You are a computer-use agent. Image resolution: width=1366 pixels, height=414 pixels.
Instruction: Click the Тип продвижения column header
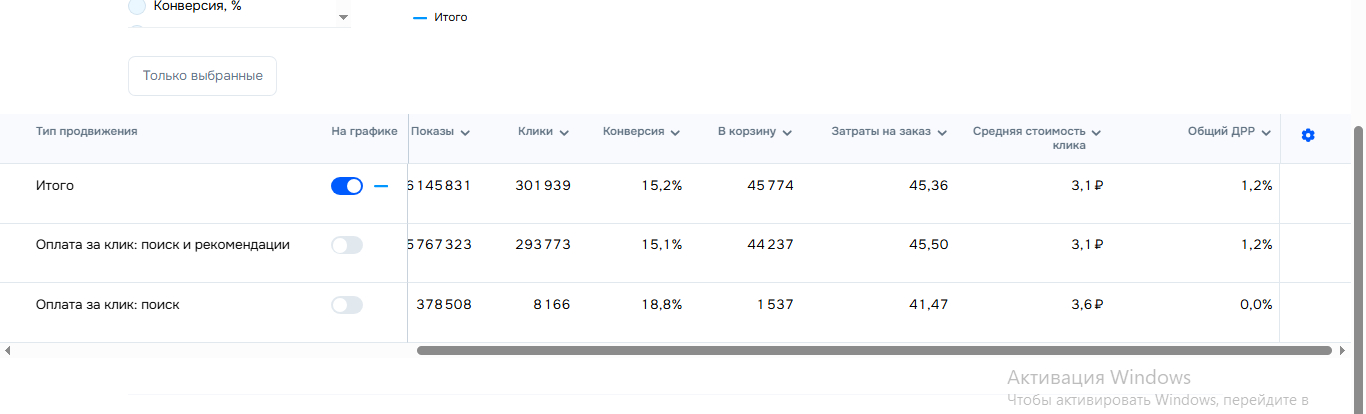click(87, 131)
